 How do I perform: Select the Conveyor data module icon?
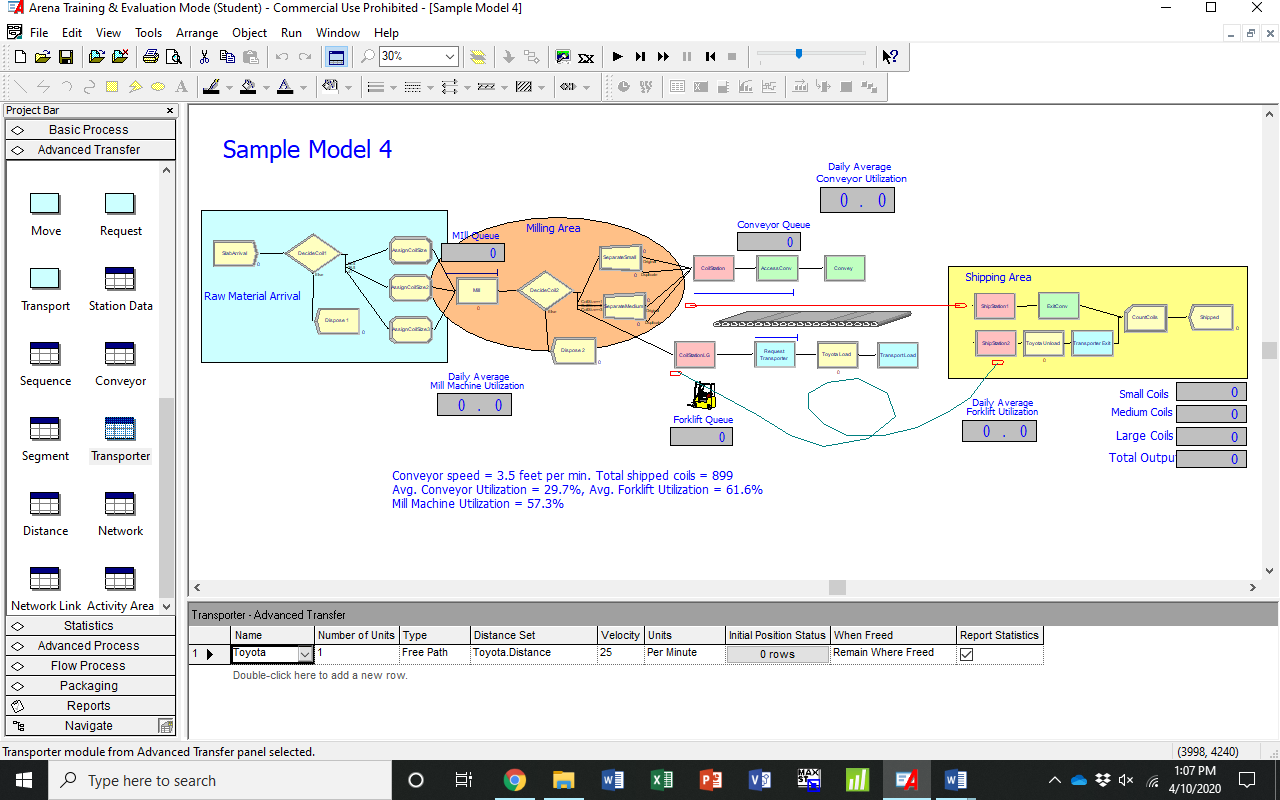pyautogui.click(x=120, y=364)
